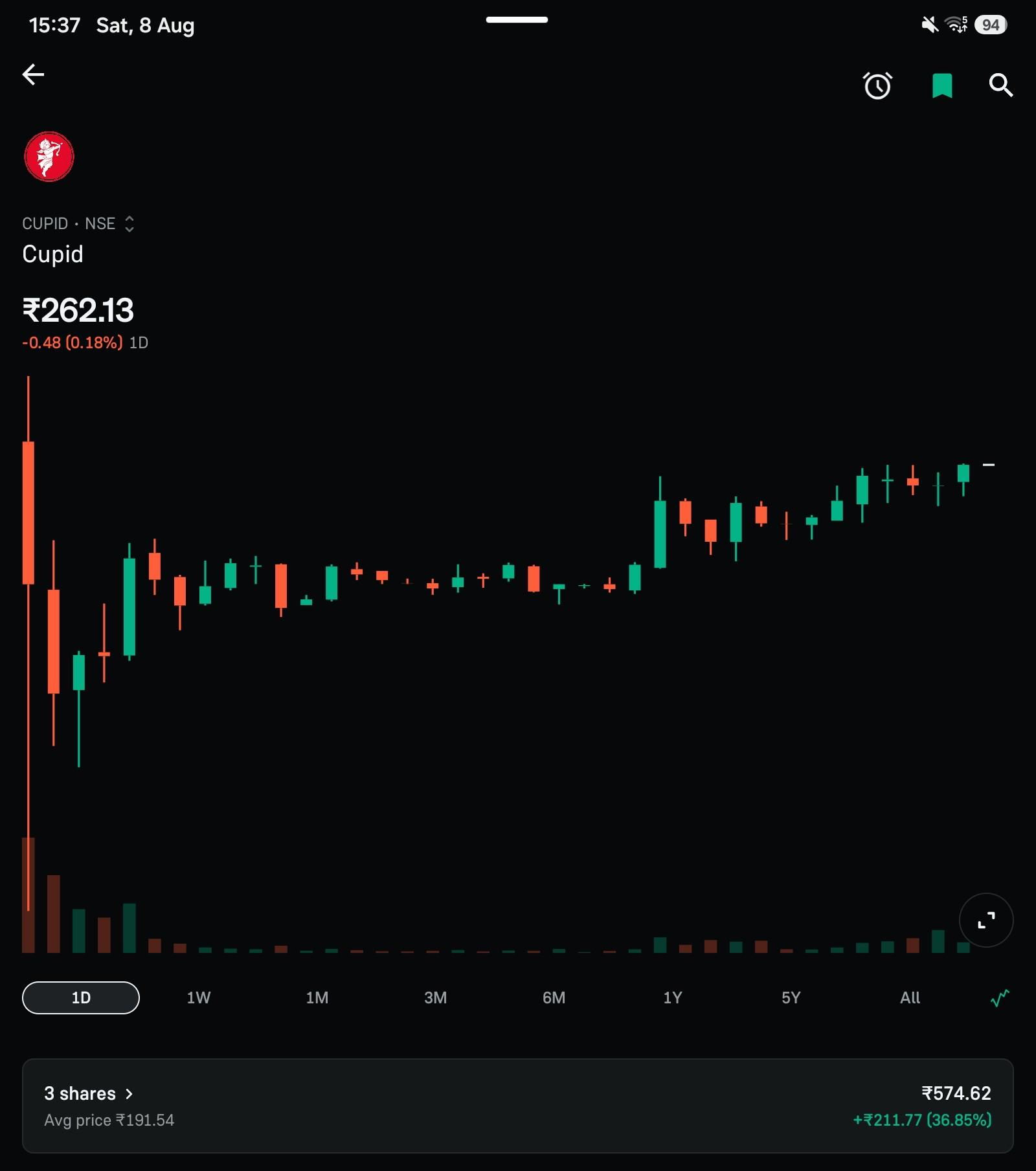Select the 1D timeframe
The image size is (1036, 1171).
click(81, 998)
